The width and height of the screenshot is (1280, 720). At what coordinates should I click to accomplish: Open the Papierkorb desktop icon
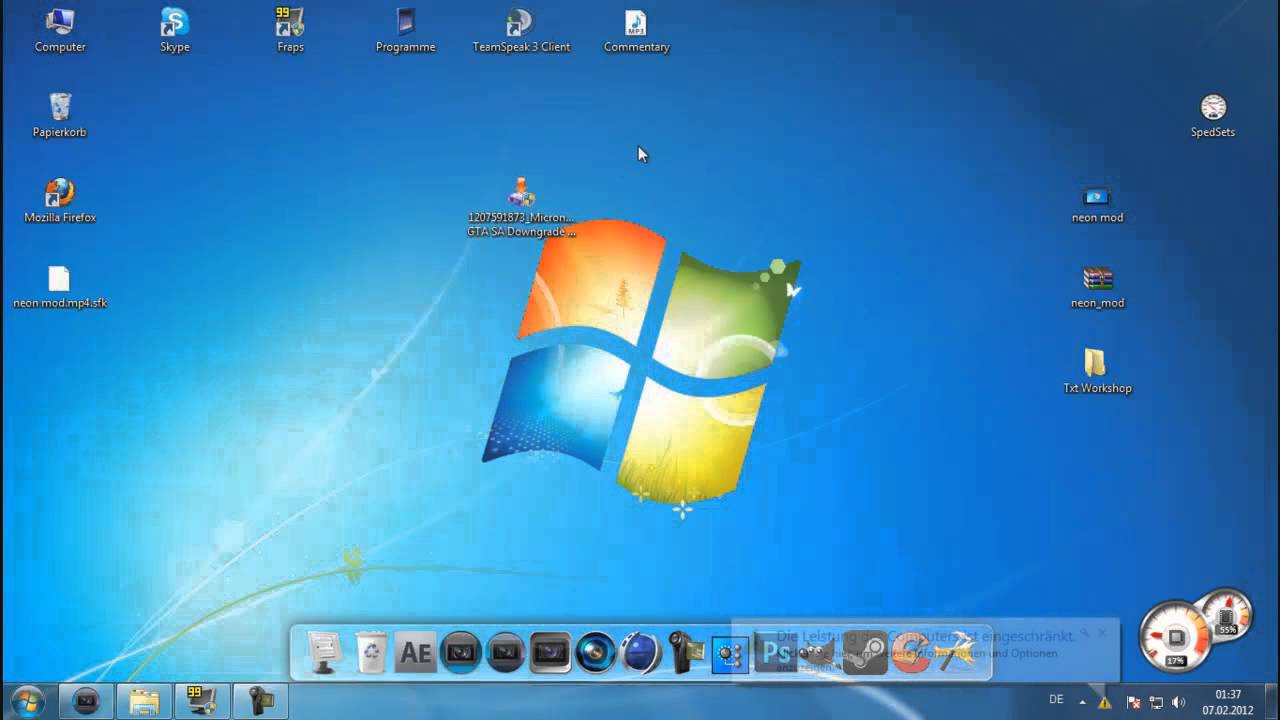click(60, 115)
